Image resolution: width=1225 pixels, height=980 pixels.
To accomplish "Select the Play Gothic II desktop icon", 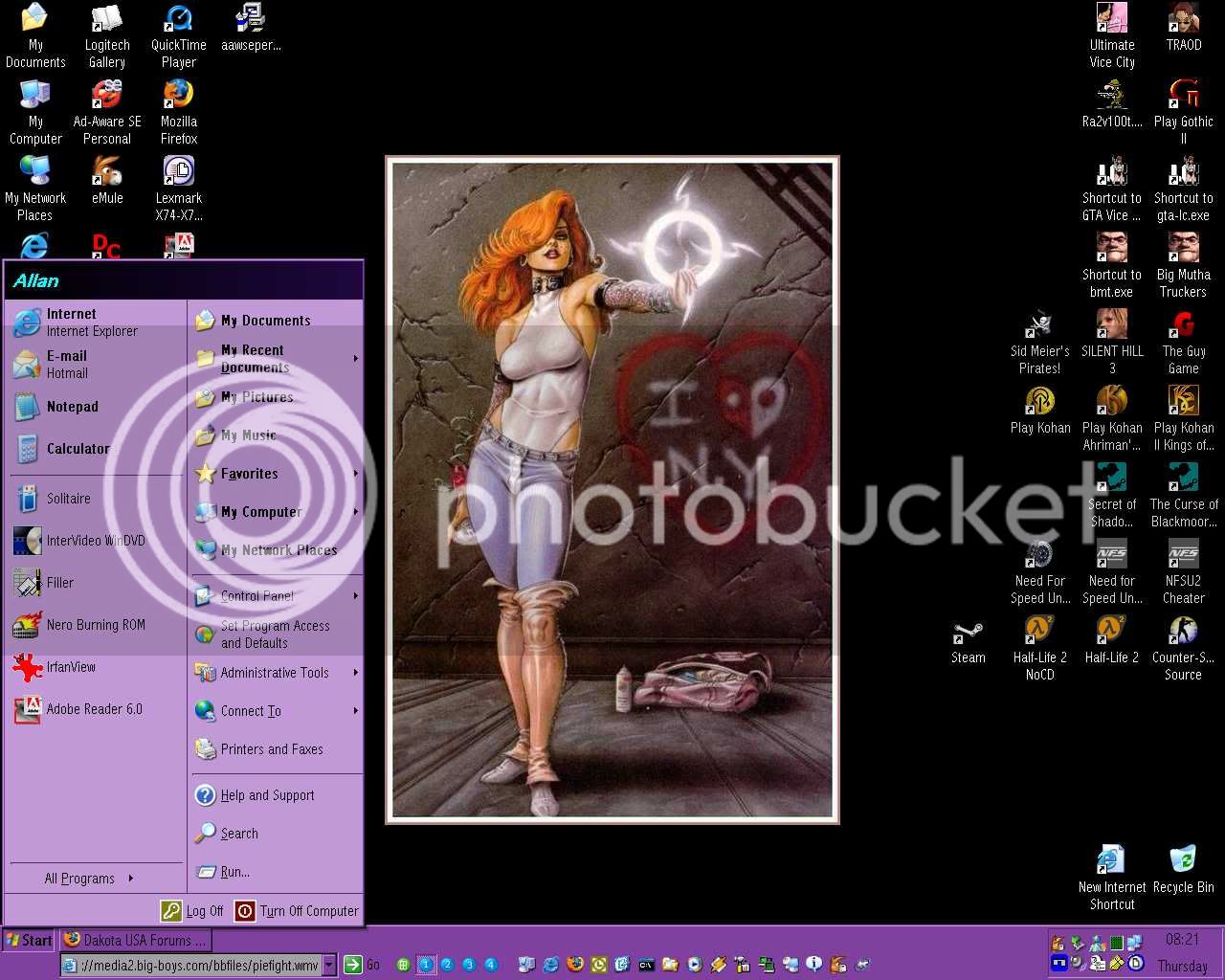I will [1184, 113].
